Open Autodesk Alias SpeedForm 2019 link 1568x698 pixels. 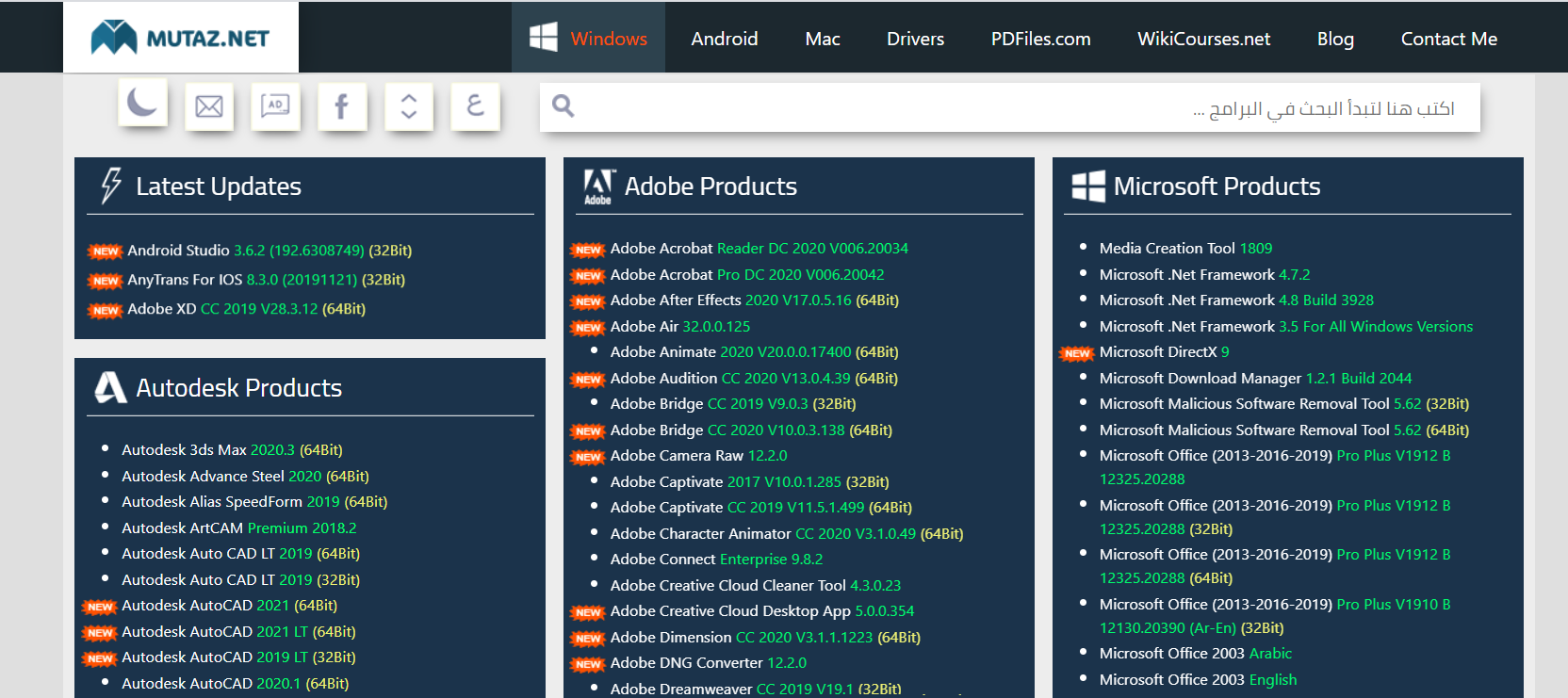(x=254, y=502)
